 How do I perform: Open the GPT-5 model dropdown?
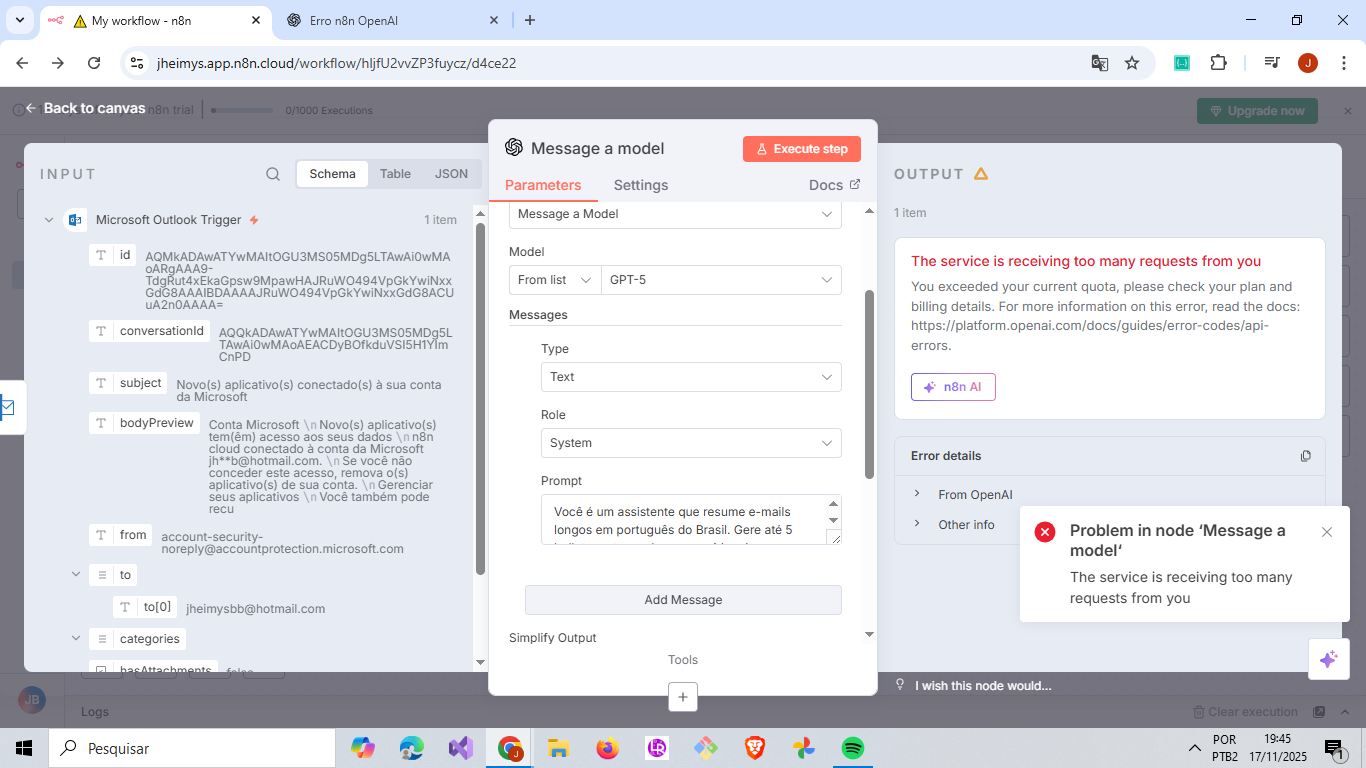pyautogui.click(x=721, y=280)
